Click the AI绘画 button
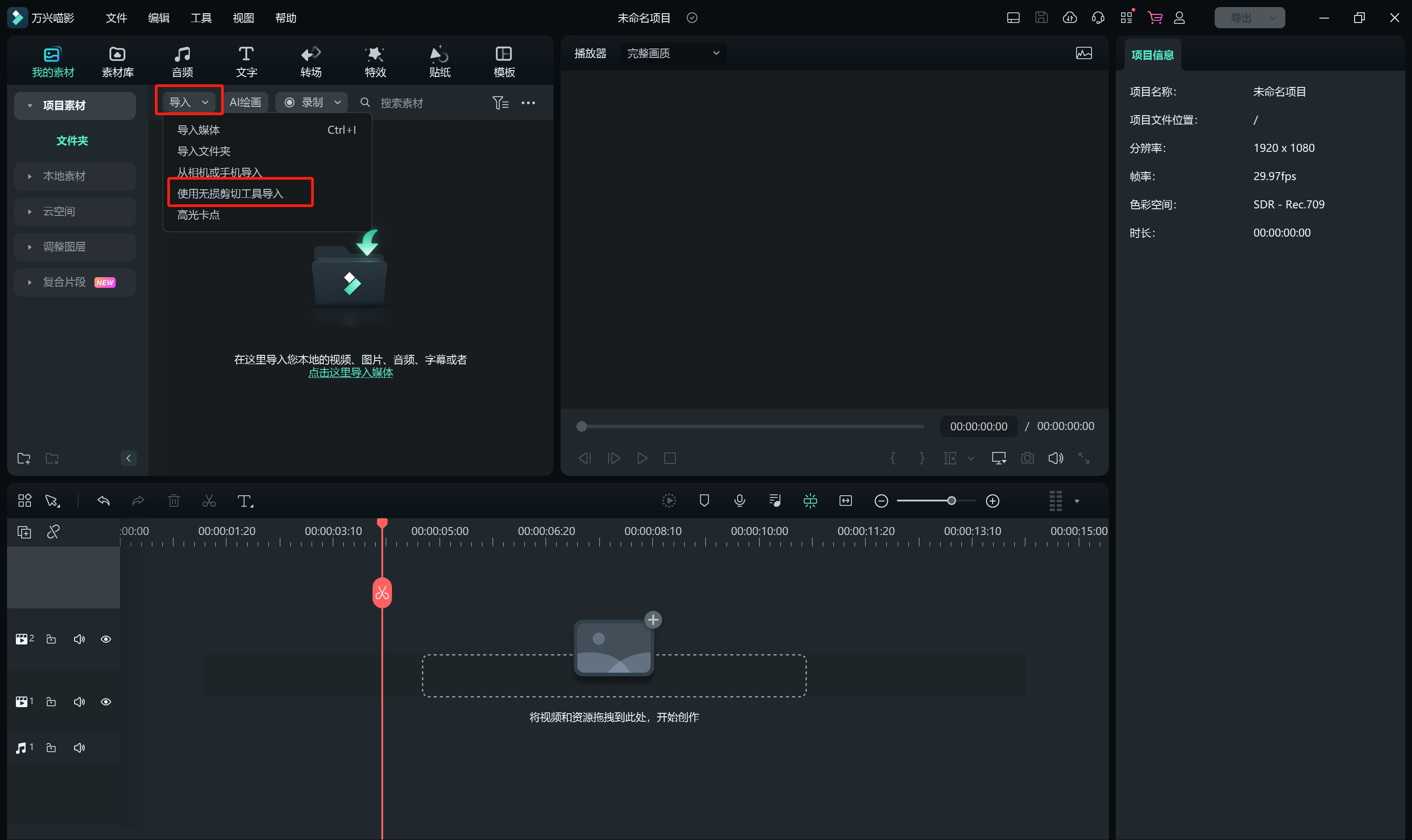 point(245,102)
